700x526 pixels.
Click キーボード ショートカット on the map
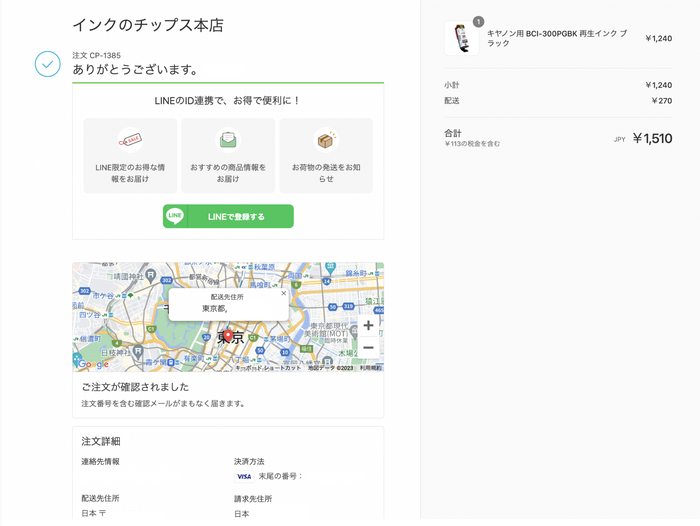[x=268, y=368]
